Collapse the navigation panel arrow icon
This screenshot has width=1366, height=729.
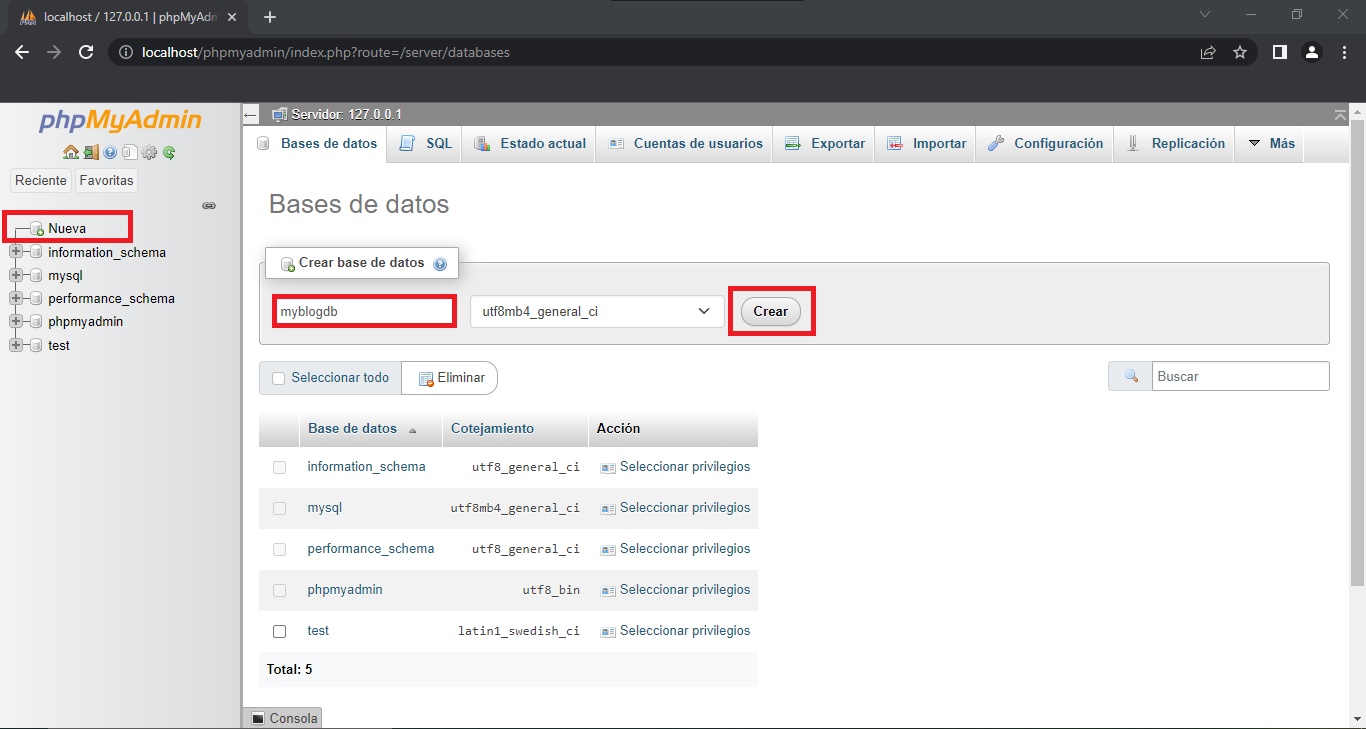coord(251,115)
